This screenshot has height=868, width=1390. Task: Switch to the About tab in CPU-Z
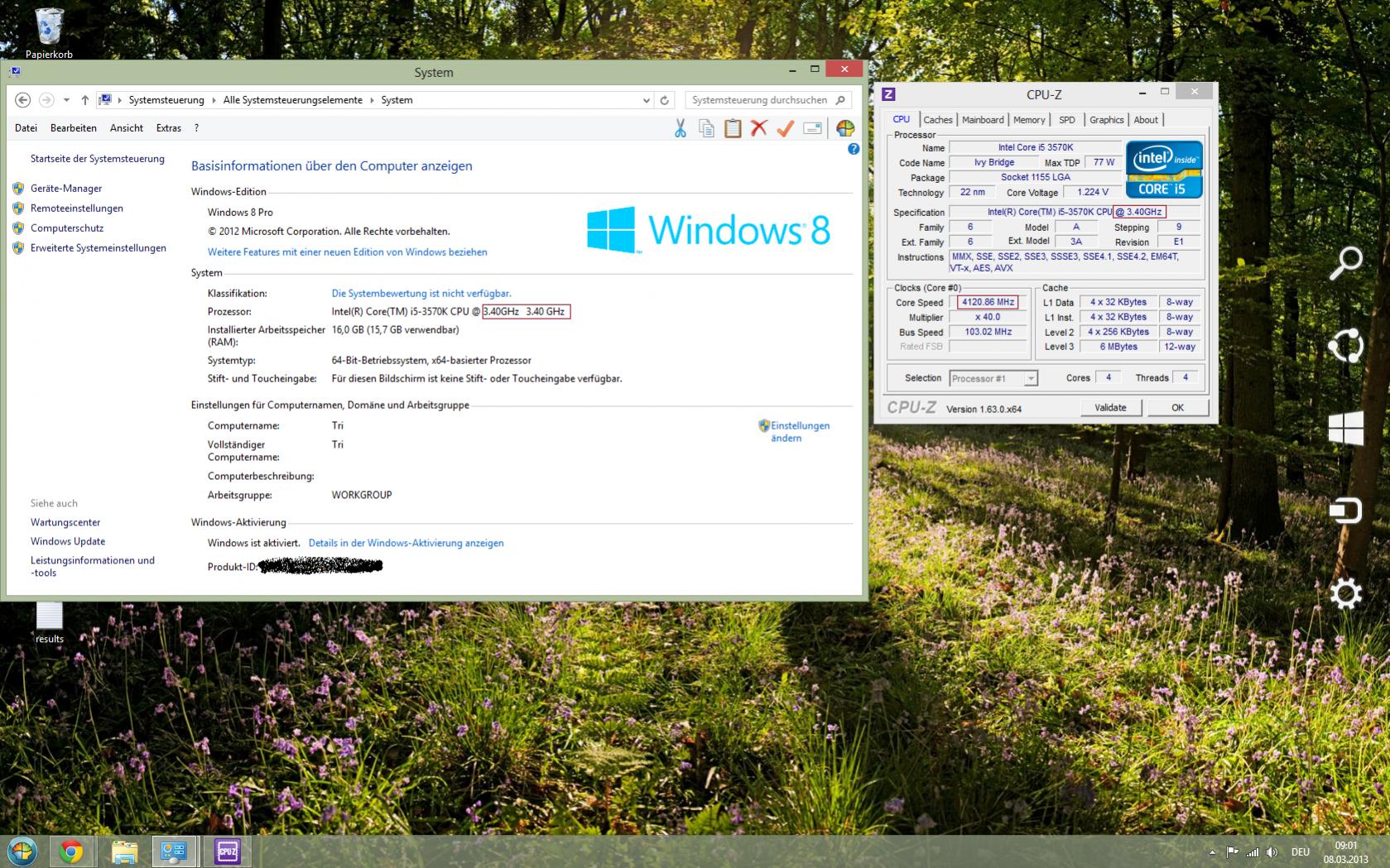1146,120
